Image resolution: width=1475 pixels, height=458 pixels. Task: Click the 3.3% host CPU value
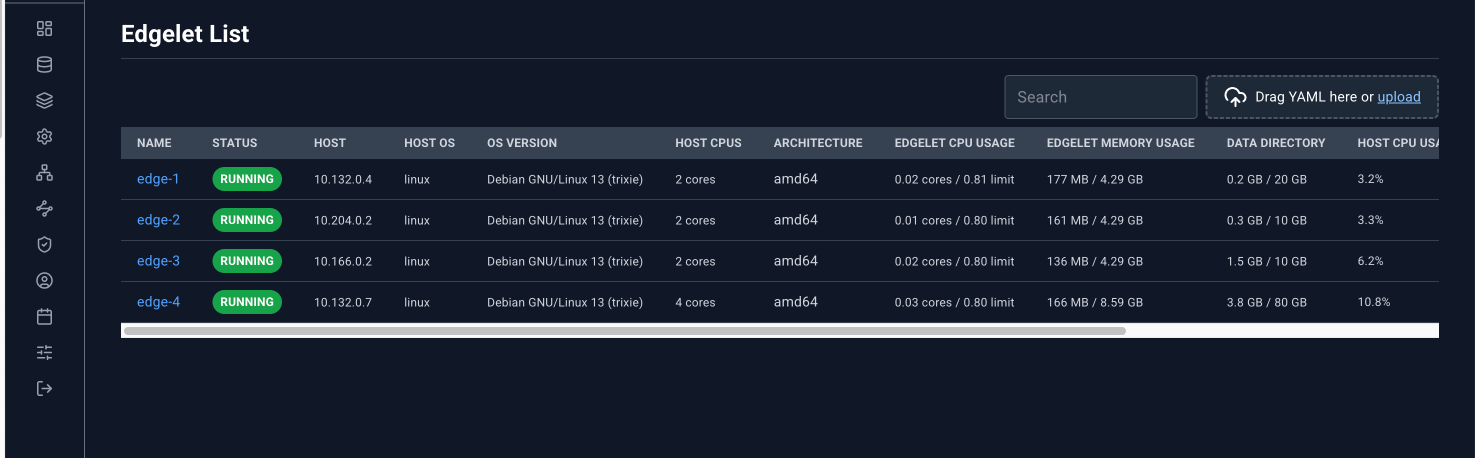[x=1370, y=220]
